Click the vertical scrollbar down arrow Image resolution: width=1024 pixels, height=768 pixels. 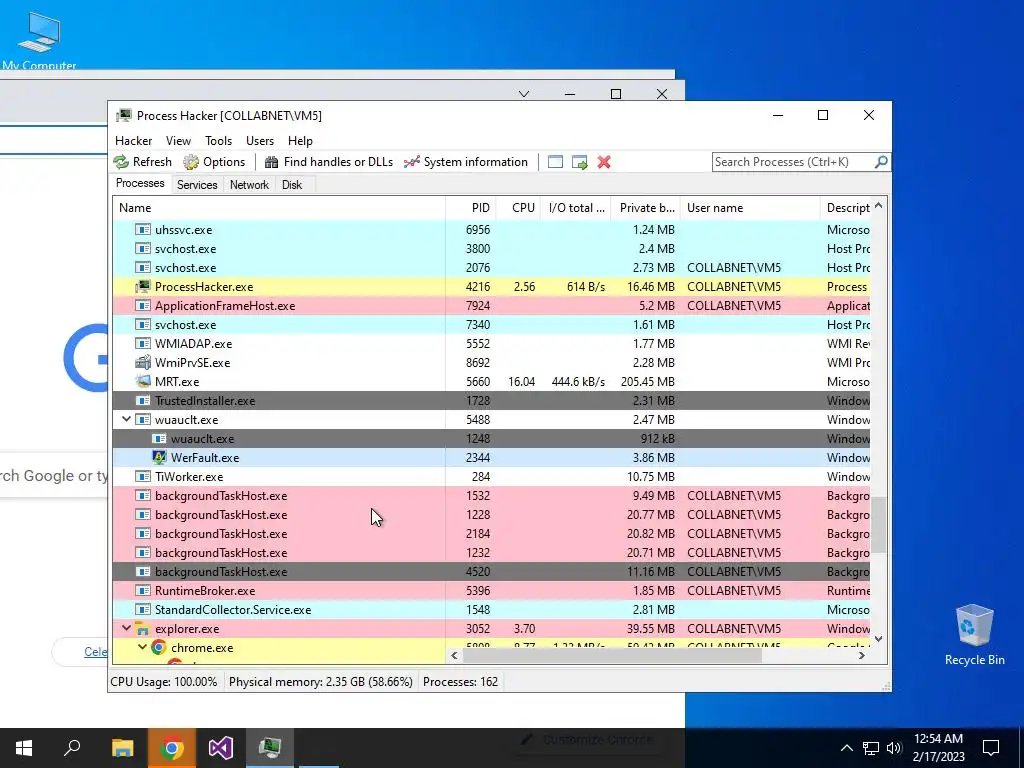pos(878,639)
